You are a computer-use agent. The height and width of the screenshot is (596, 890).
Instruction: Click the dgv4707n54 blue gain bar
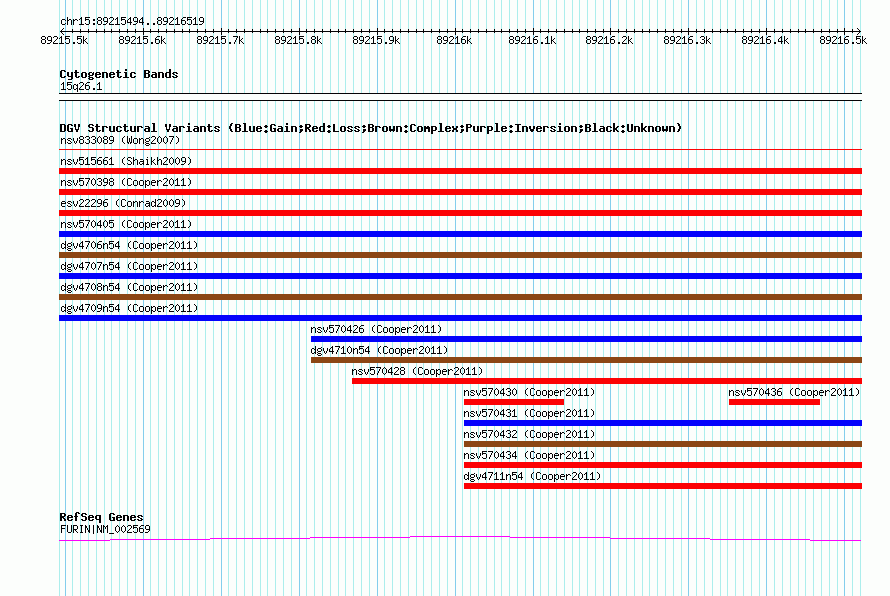(460, 276)
